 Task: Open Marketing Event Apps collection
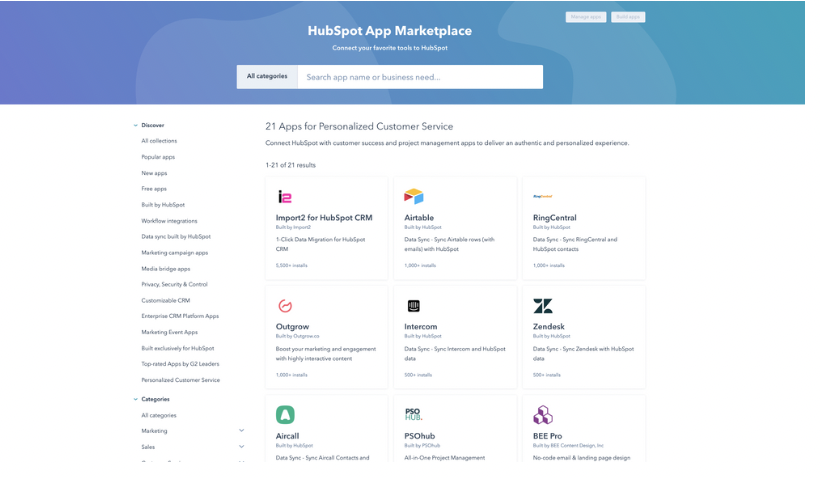click(x=169, y=332)
